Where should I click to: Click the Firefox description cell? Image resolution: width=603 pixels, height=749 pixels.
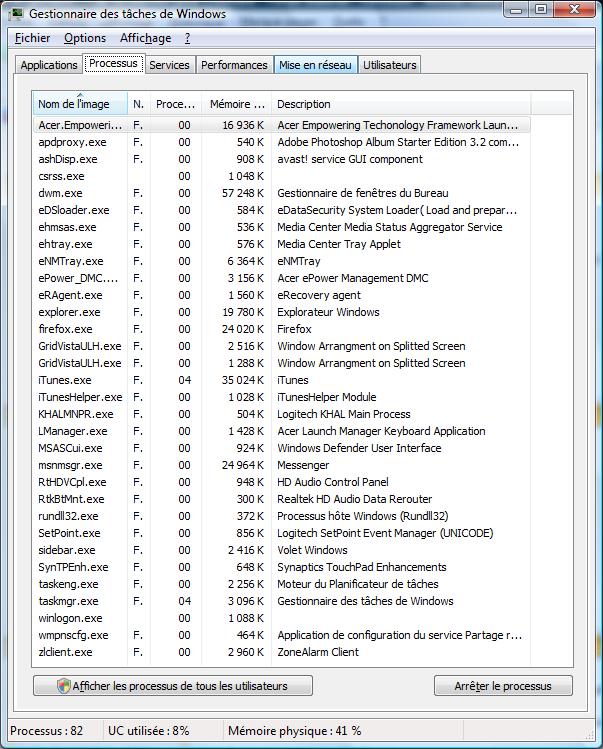click(x=294, y=329)
